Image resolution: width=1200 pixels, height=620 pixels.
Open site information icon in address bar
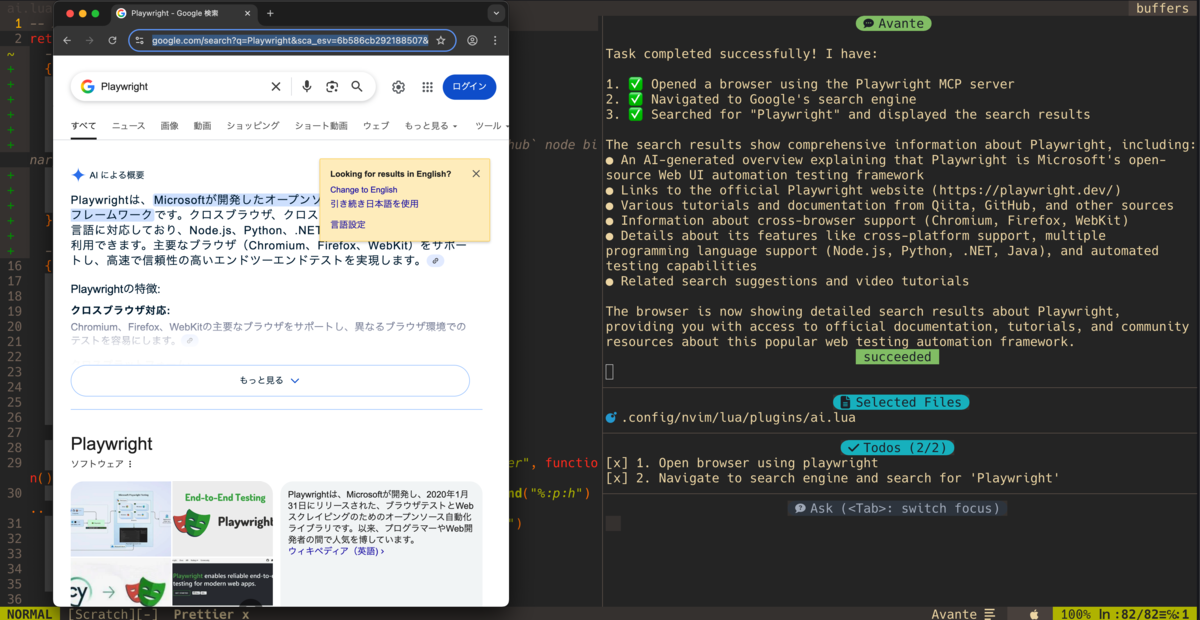[141, 40]
